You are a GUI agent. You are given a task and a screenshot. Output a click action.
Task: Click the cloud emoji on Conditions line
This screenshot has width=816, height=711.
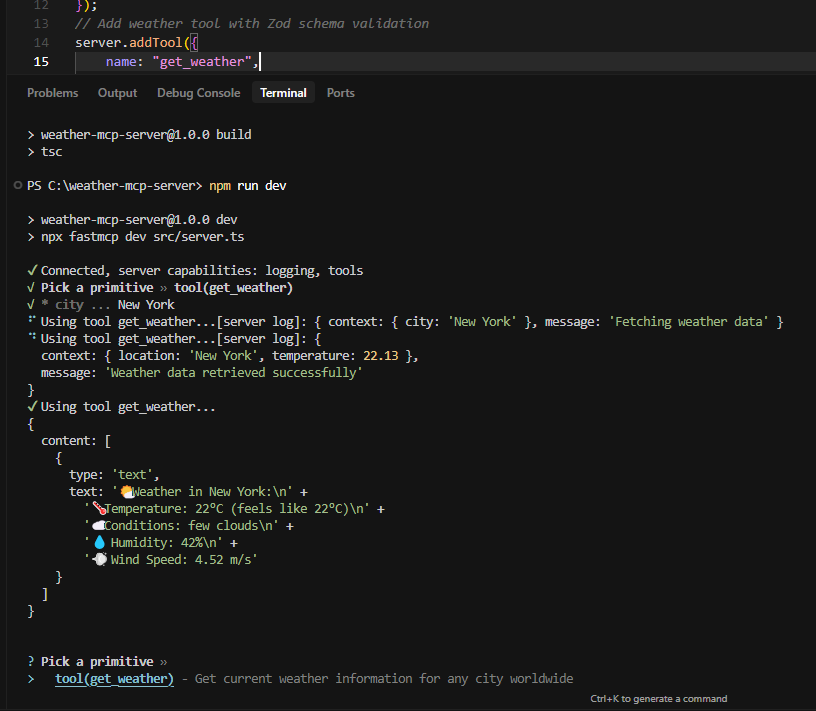pyautogui.click(x=98, y=526)
